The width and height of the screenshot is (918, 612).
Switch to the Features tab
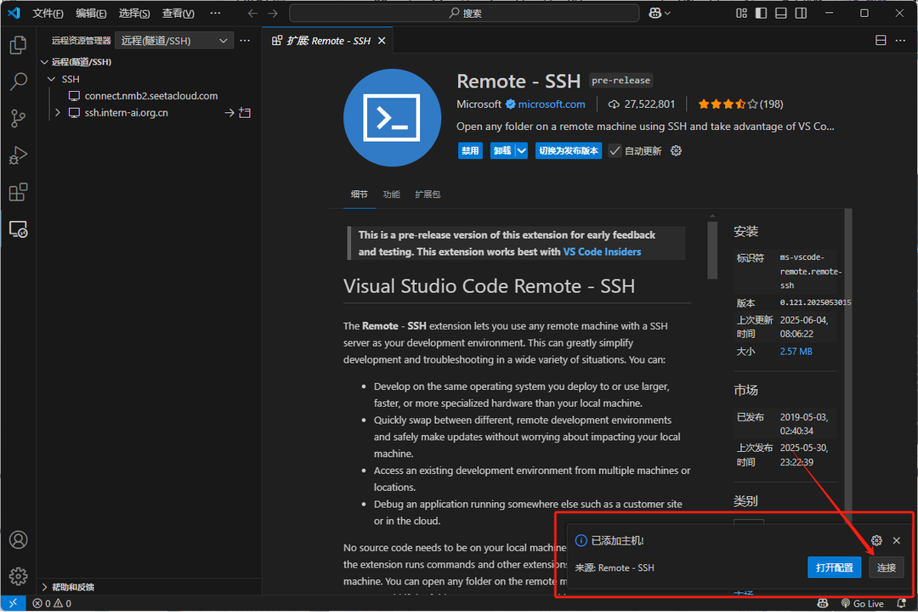pyautogui.click(x=391, y=194)
